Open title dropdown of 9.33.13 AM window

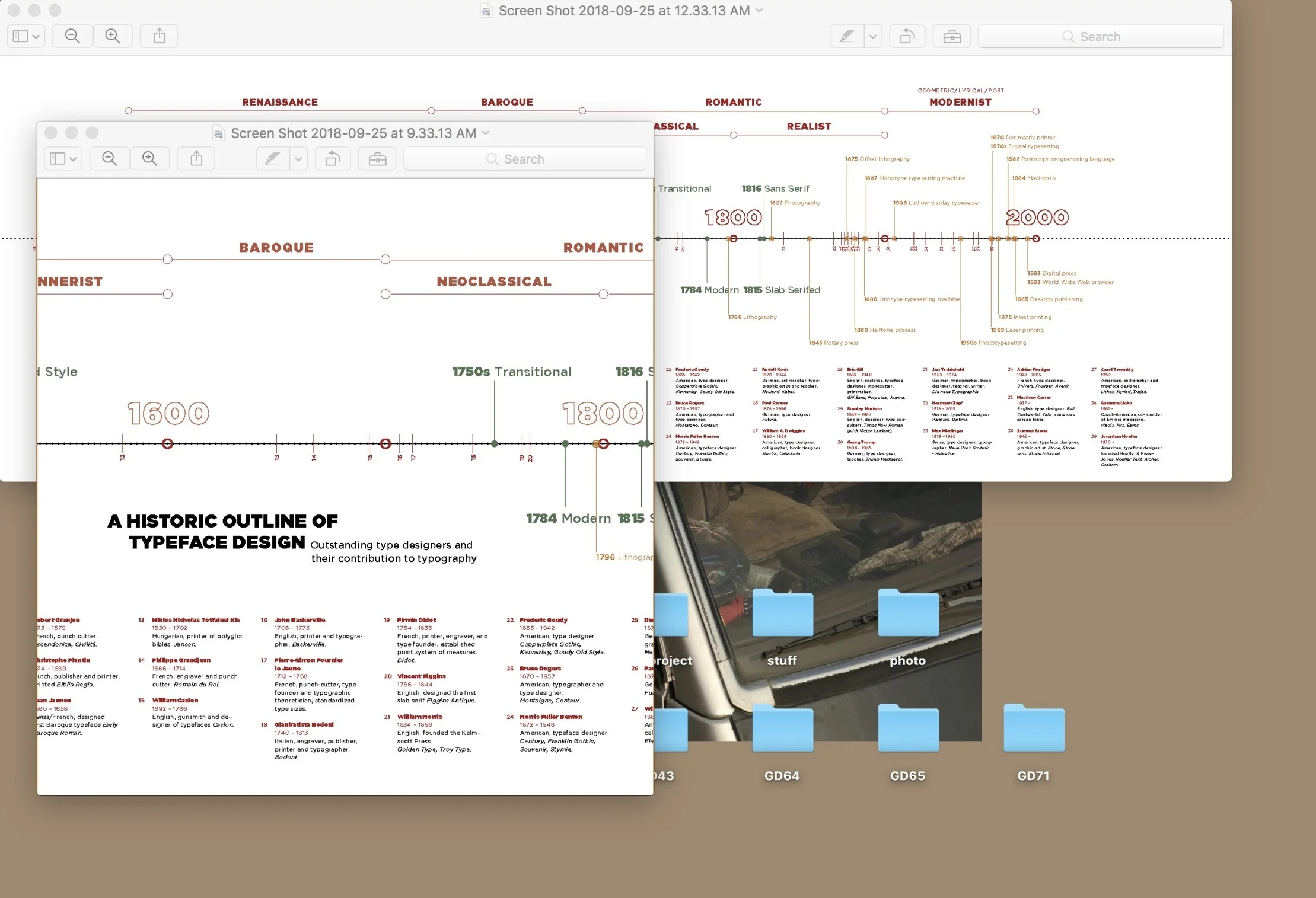(486, 133)
